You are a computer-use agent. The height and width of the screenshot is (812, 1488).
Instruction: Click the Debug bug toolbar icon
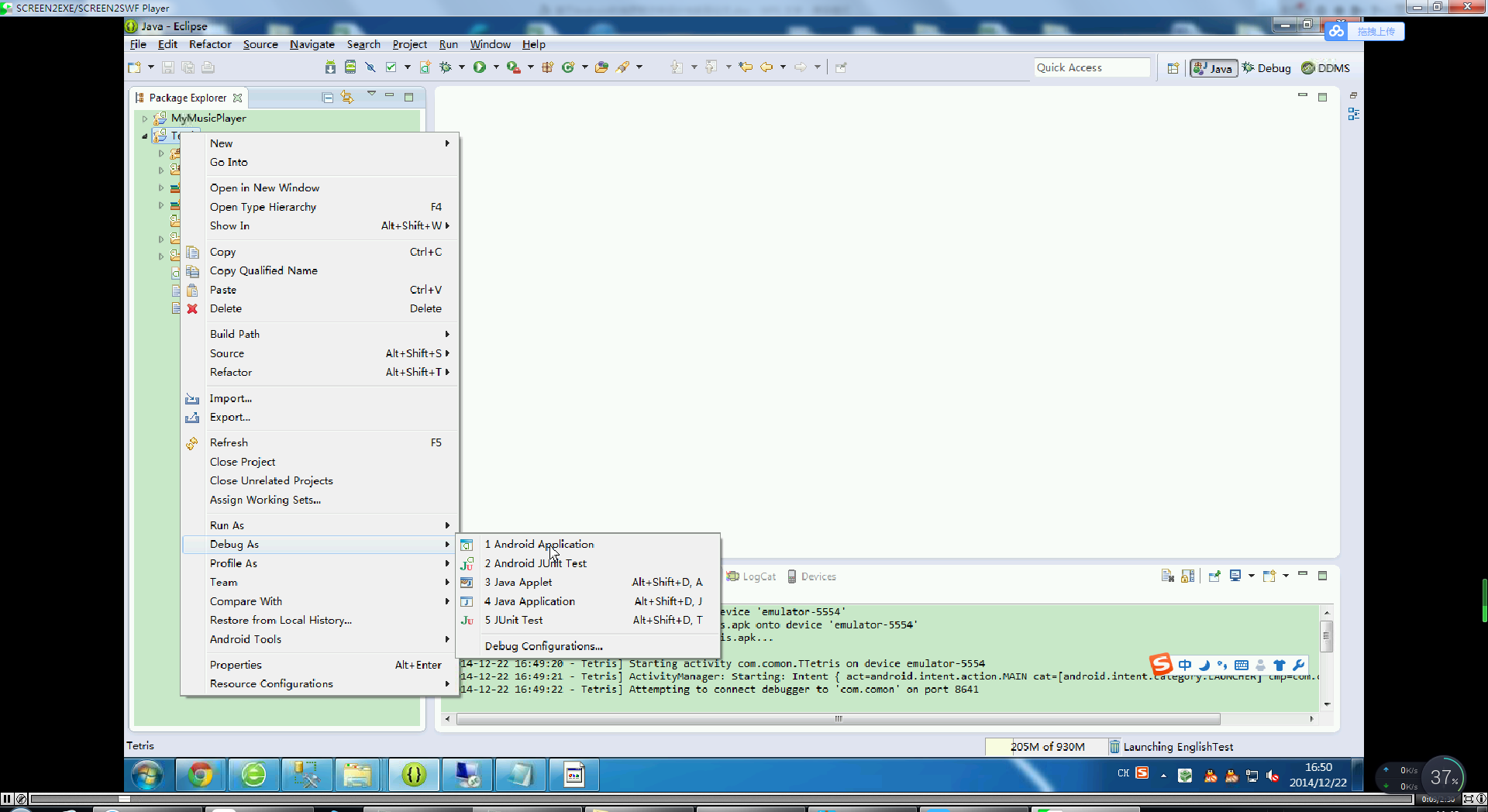[x=446, y=67]
